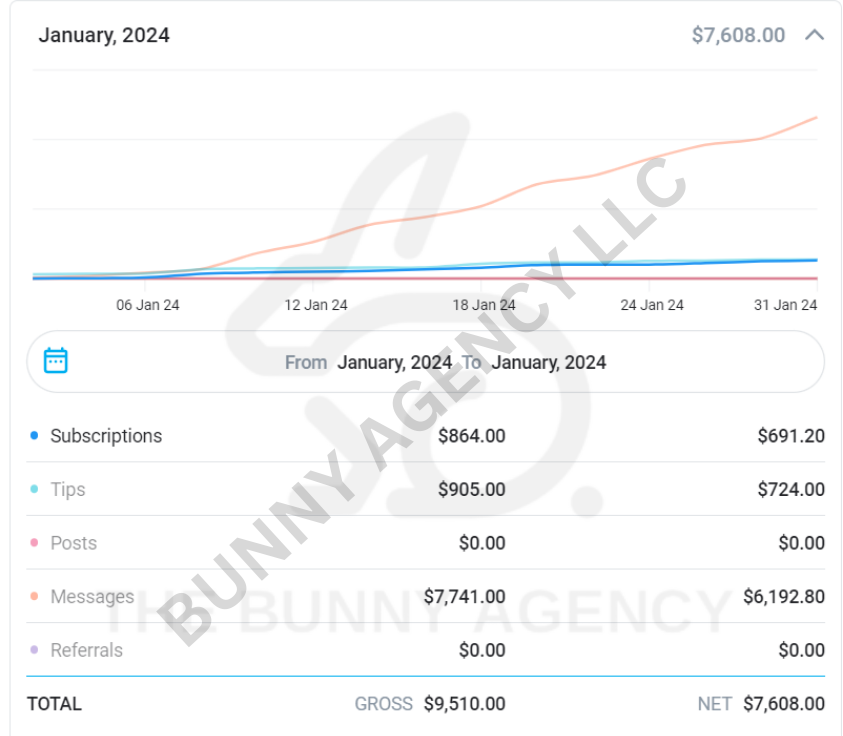Image resolution: width=843 pixels, height=736 pixels.
Task: Click the January, 2024 section title
Action: (104, 35)
